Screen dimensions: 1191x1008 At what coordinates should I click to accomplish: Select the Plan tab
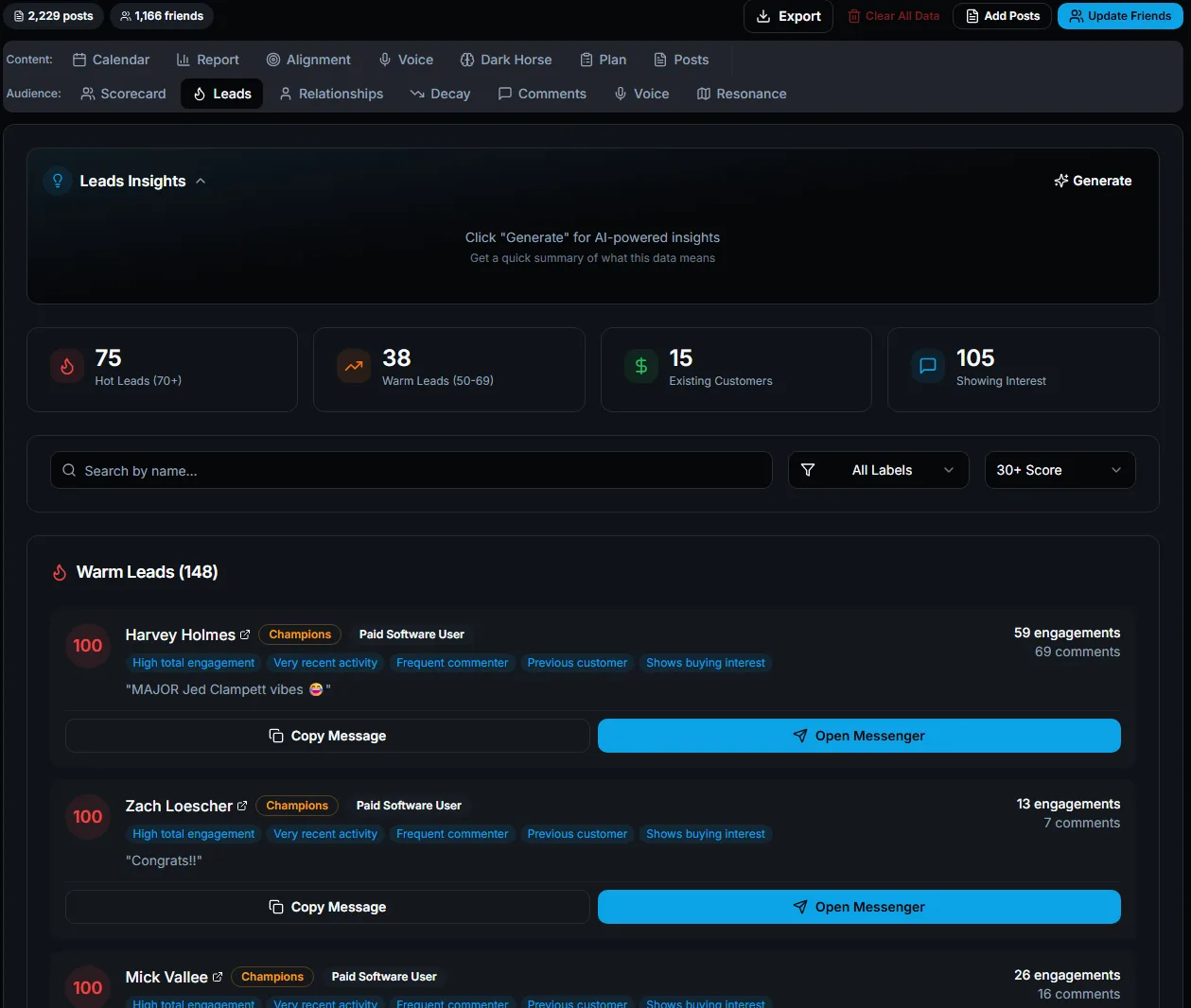point(603,60)
